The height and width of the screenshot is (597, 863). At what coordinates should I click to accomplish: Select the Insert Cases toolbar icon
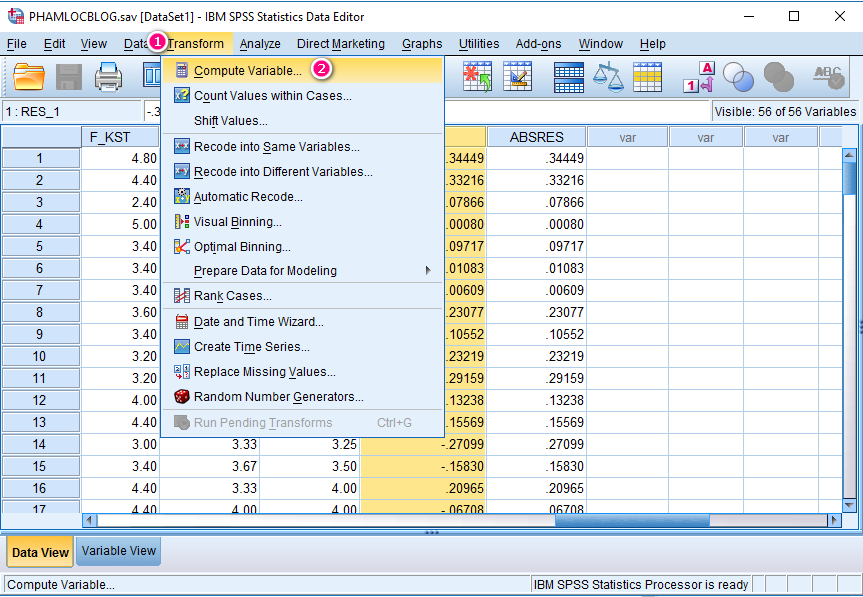pyautogui.click(x=477, y=76)
